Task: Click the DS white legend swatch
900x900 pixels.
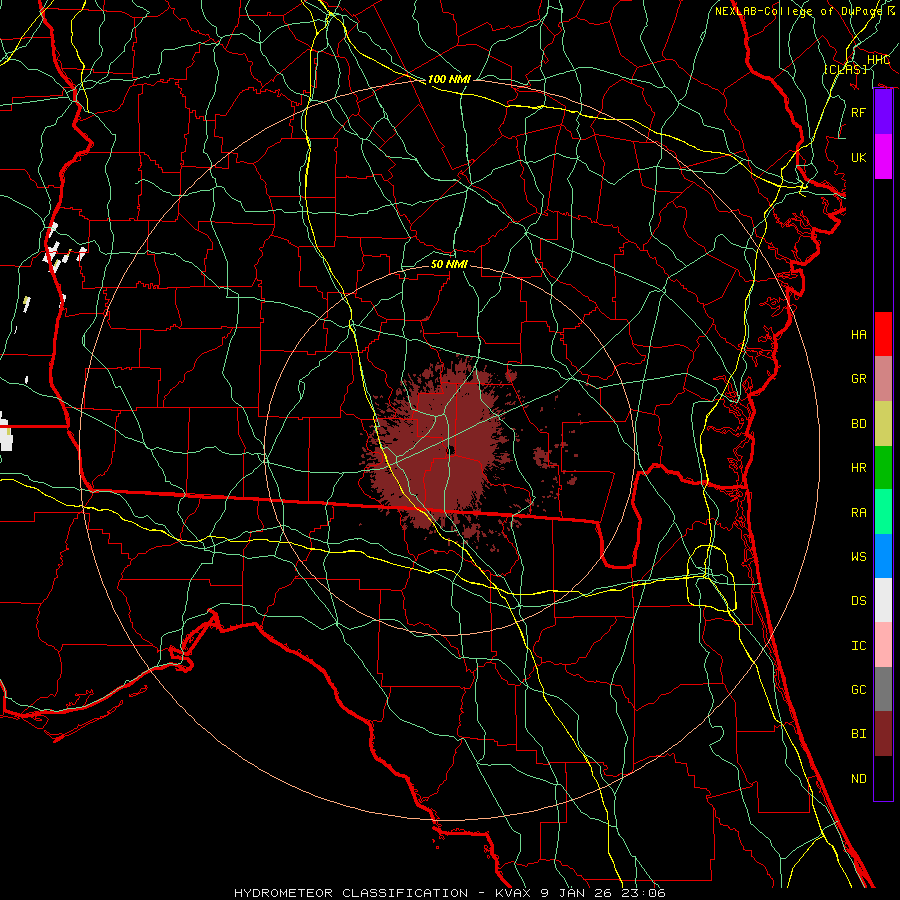Action: (x=883, y=600)
